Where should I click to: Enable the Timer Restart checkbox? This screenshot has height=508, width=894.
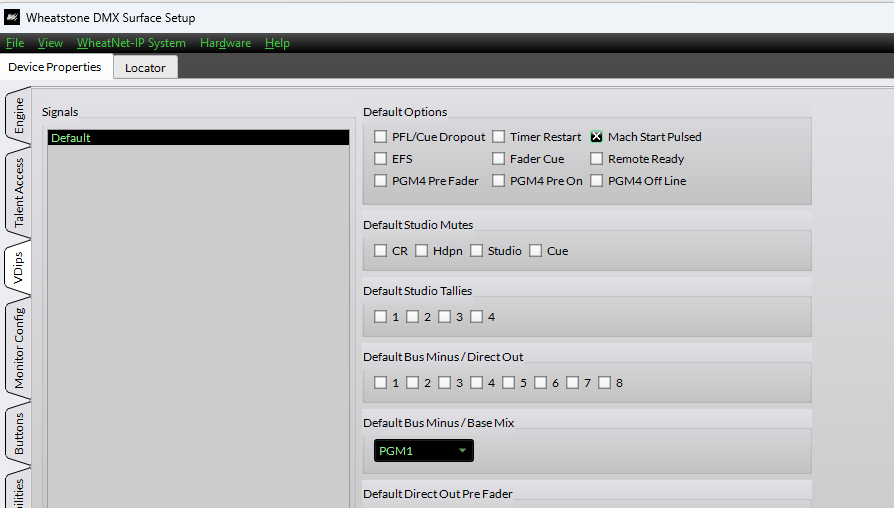pos(498,137)
